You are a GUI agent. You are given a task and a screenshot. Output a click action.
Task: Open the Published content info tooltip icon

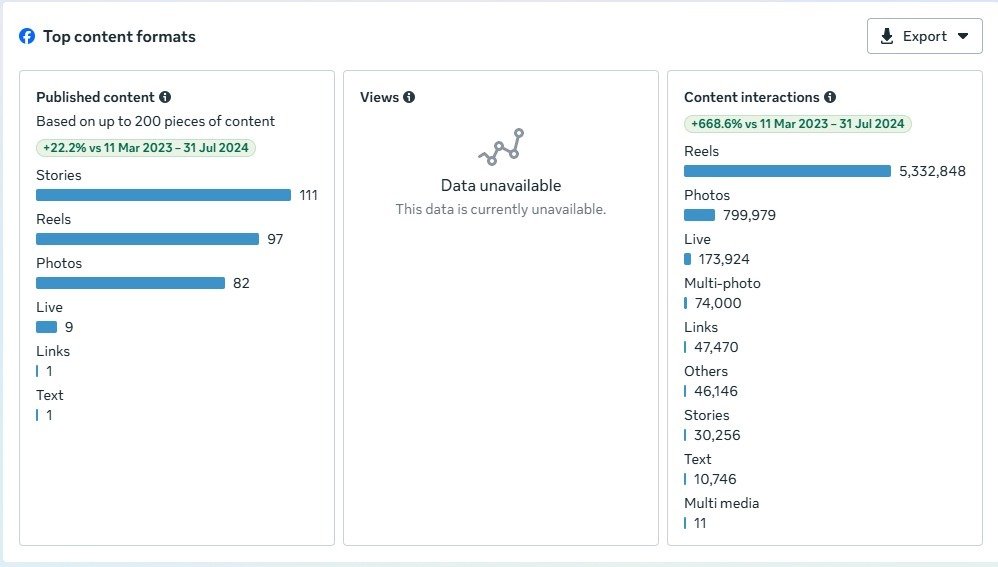pos(165,97)
